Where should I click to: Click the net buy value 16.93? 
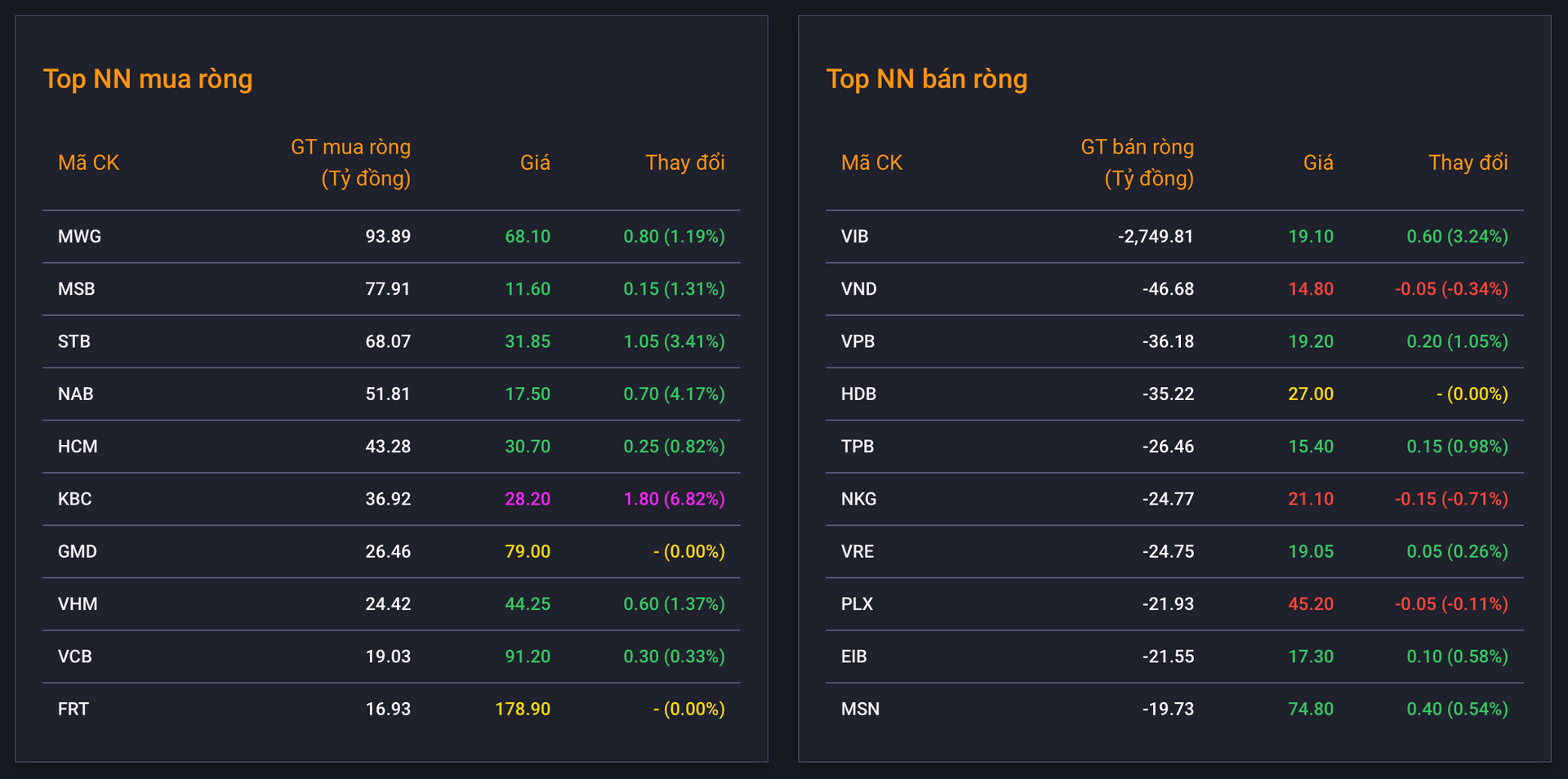(x=388, y=710)
